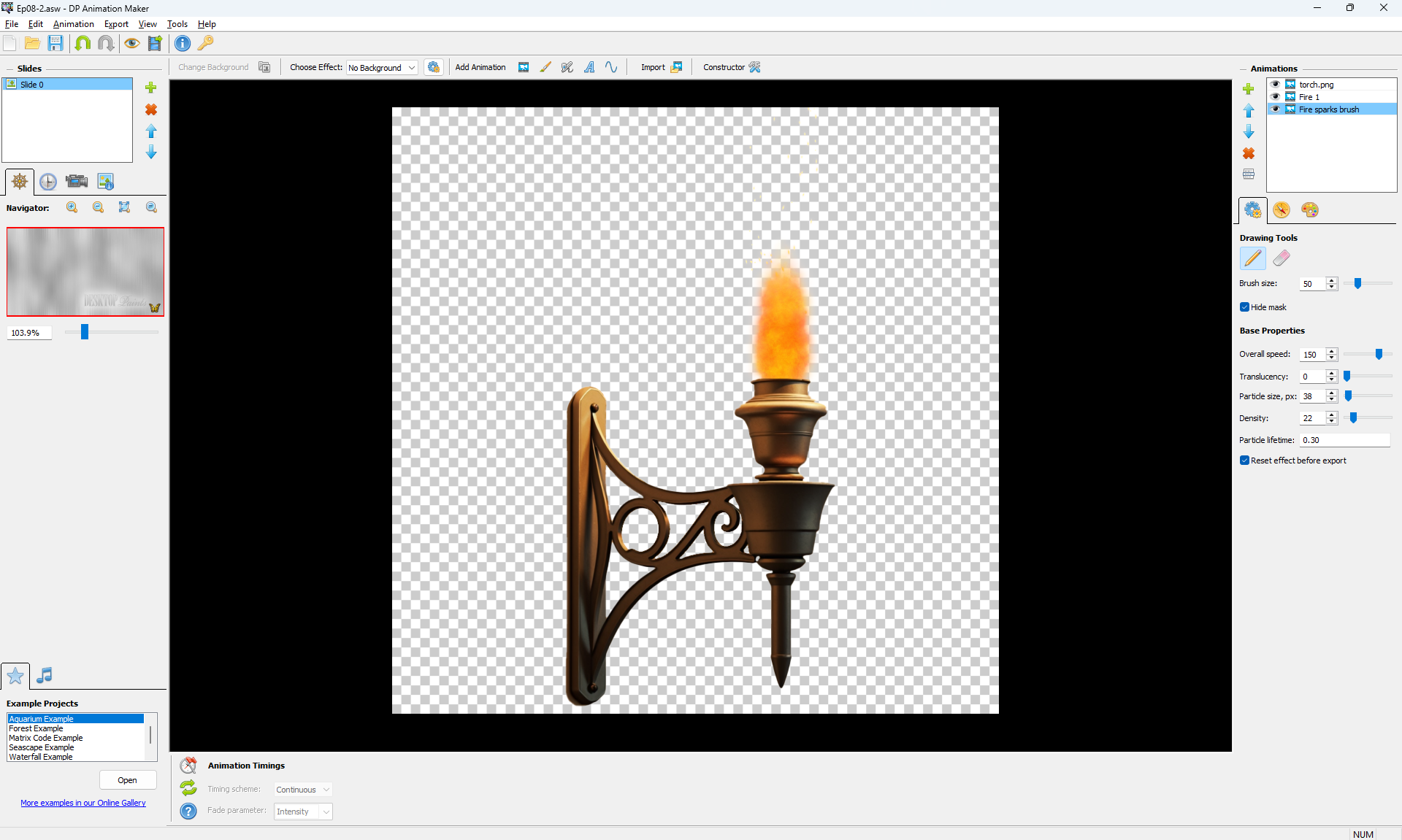This screenshot has height=840, width=1402.
Task: Open the Export menu
Action: (x=116, y=24)
